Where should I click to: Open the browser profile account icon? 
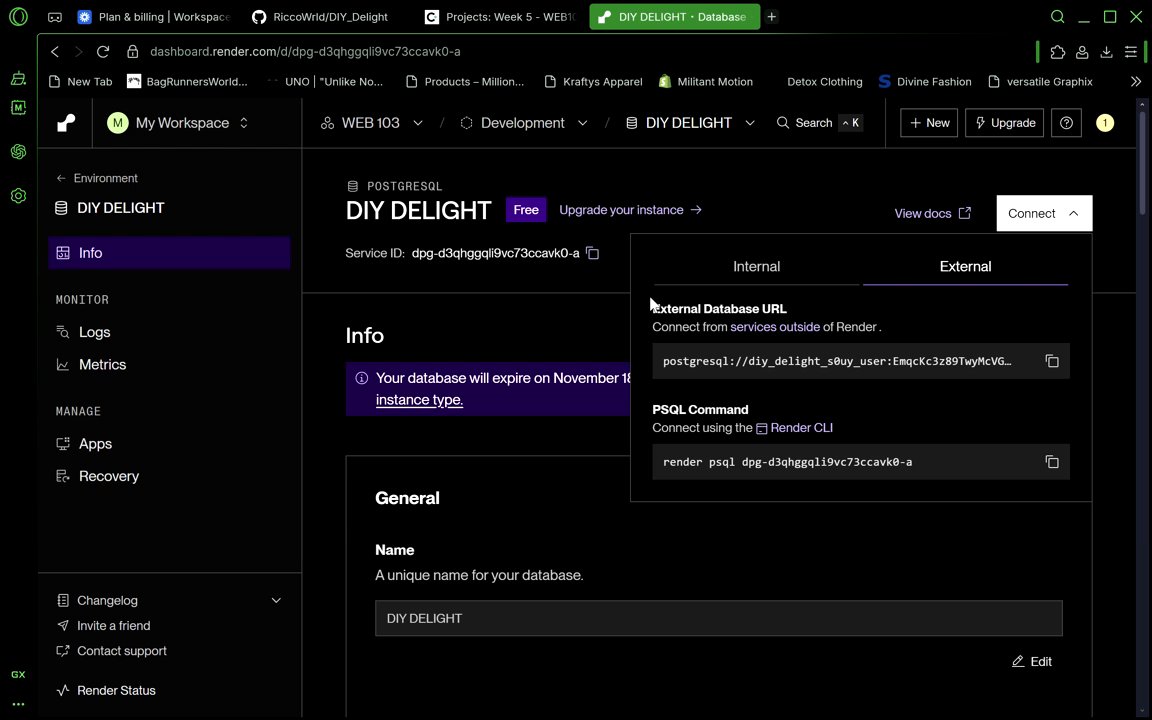pos(1082,51)
